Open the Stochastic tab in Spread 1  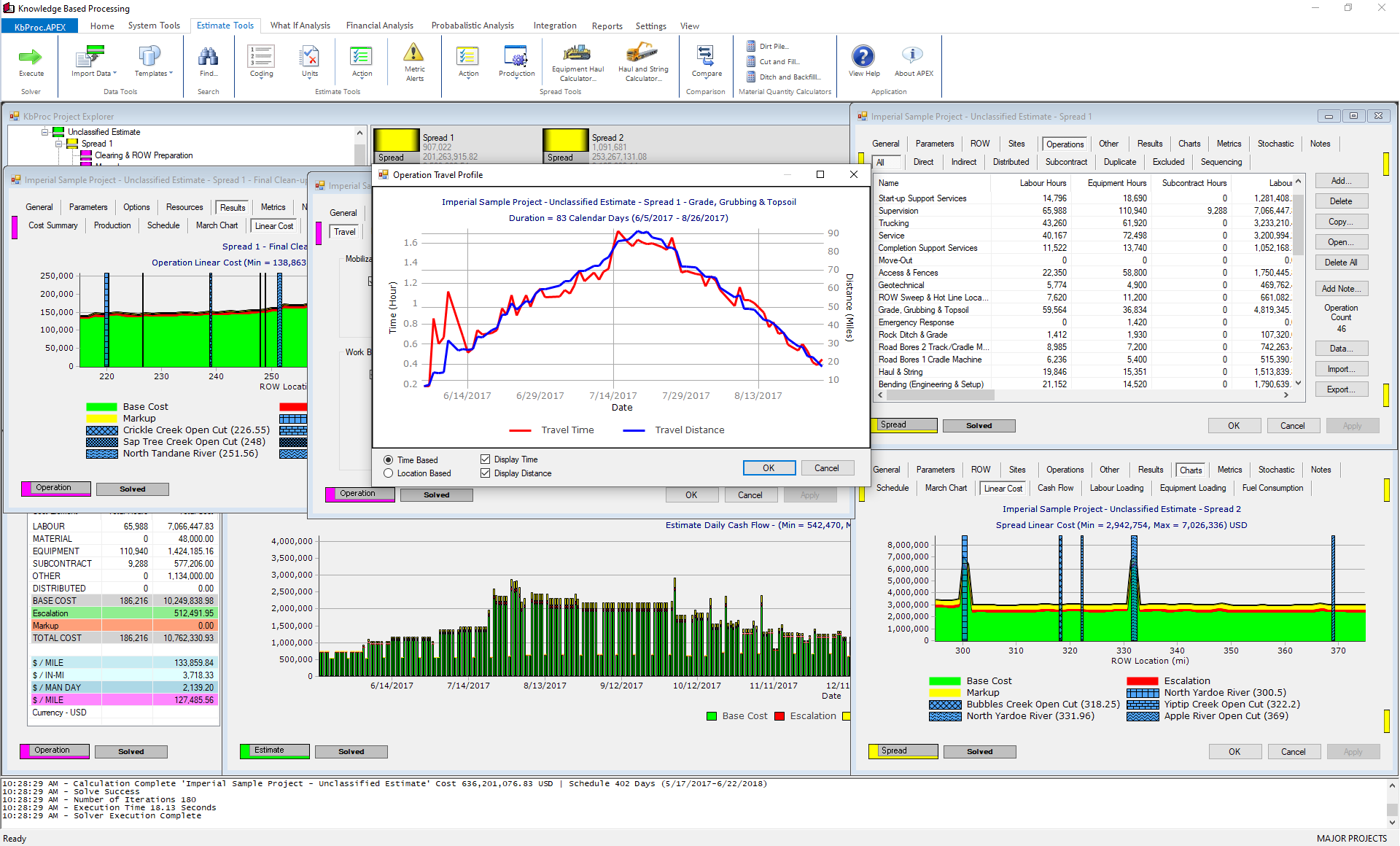coord(1275,144)
